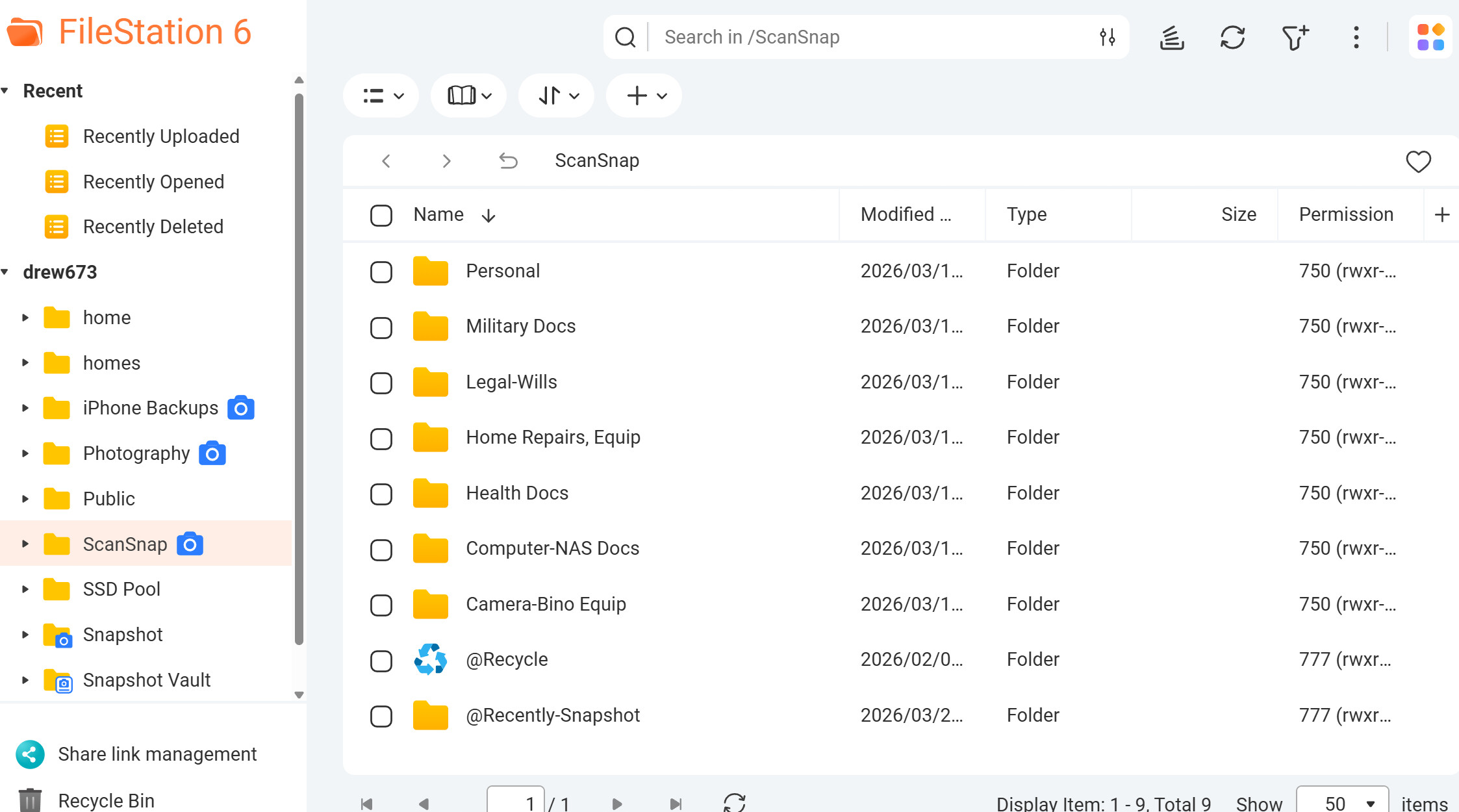Open the list view mode dropdown
The width and height of the screenshot is (1459, 812).
pos(382,96)
